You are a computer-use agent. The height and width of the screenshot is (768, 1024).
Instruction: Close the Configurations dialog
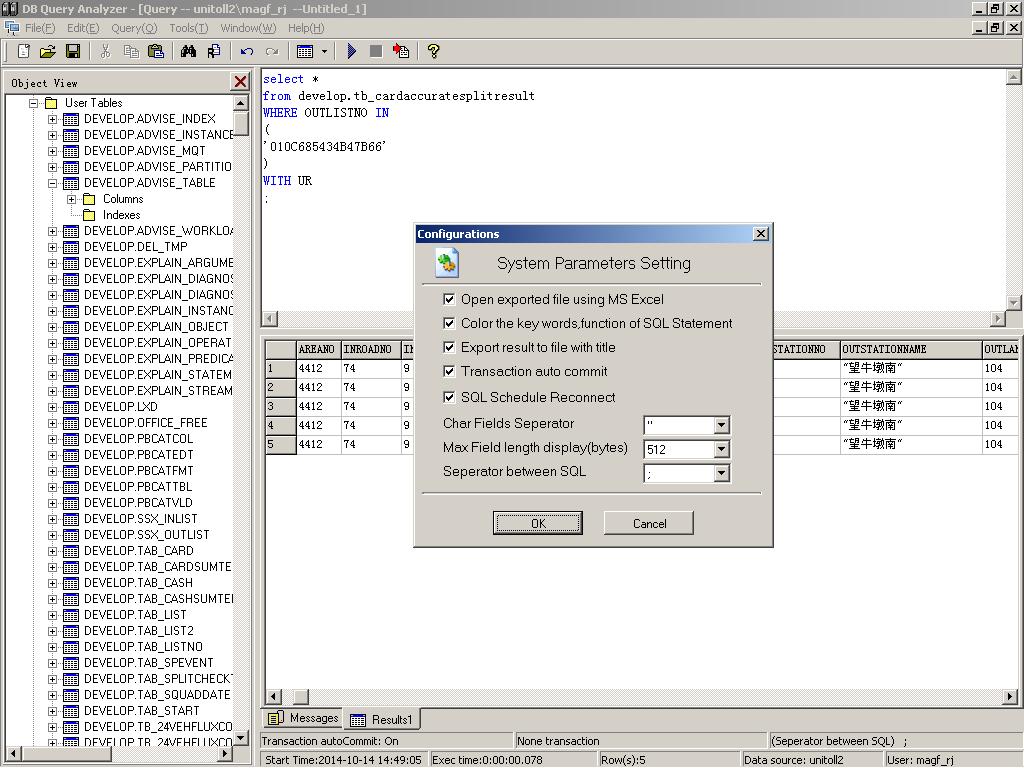pos(761,234)
